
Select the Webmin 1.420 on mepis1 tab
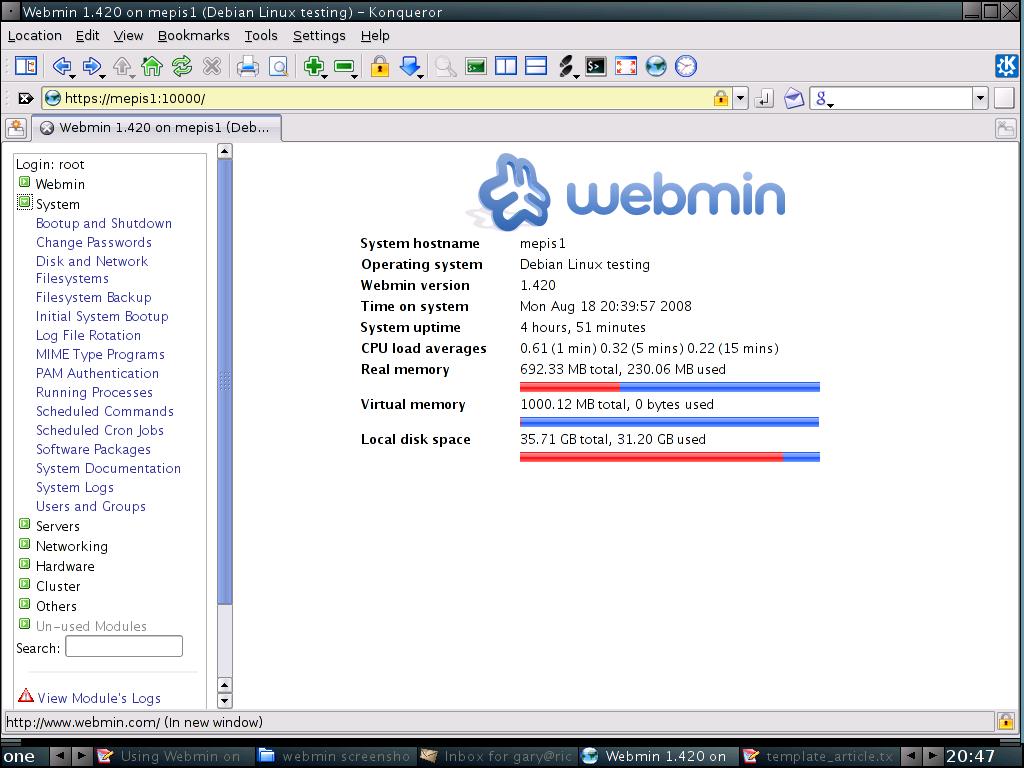157,128
